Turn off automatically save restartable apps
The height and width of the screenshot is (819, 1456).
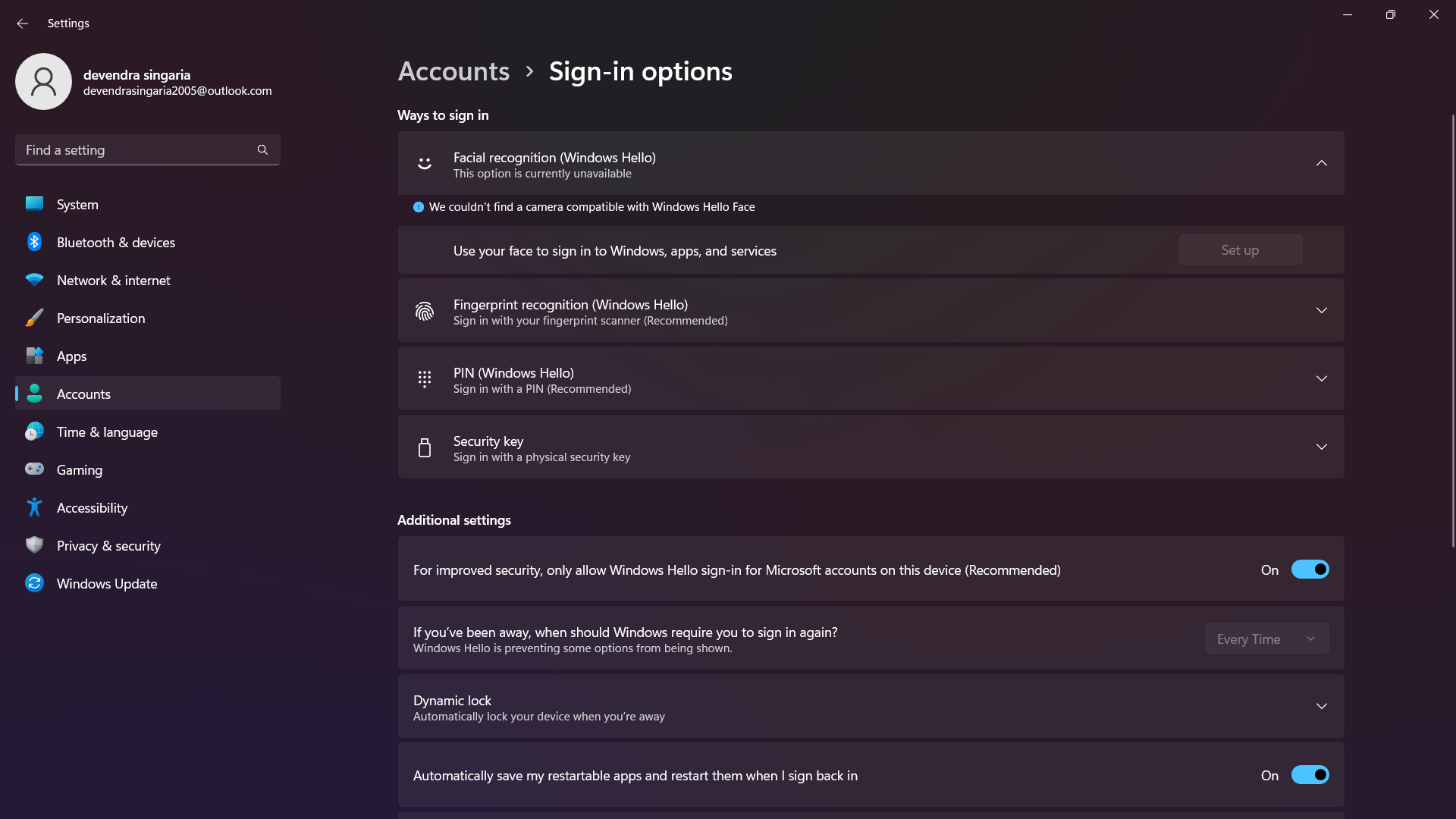(1310, 775)
